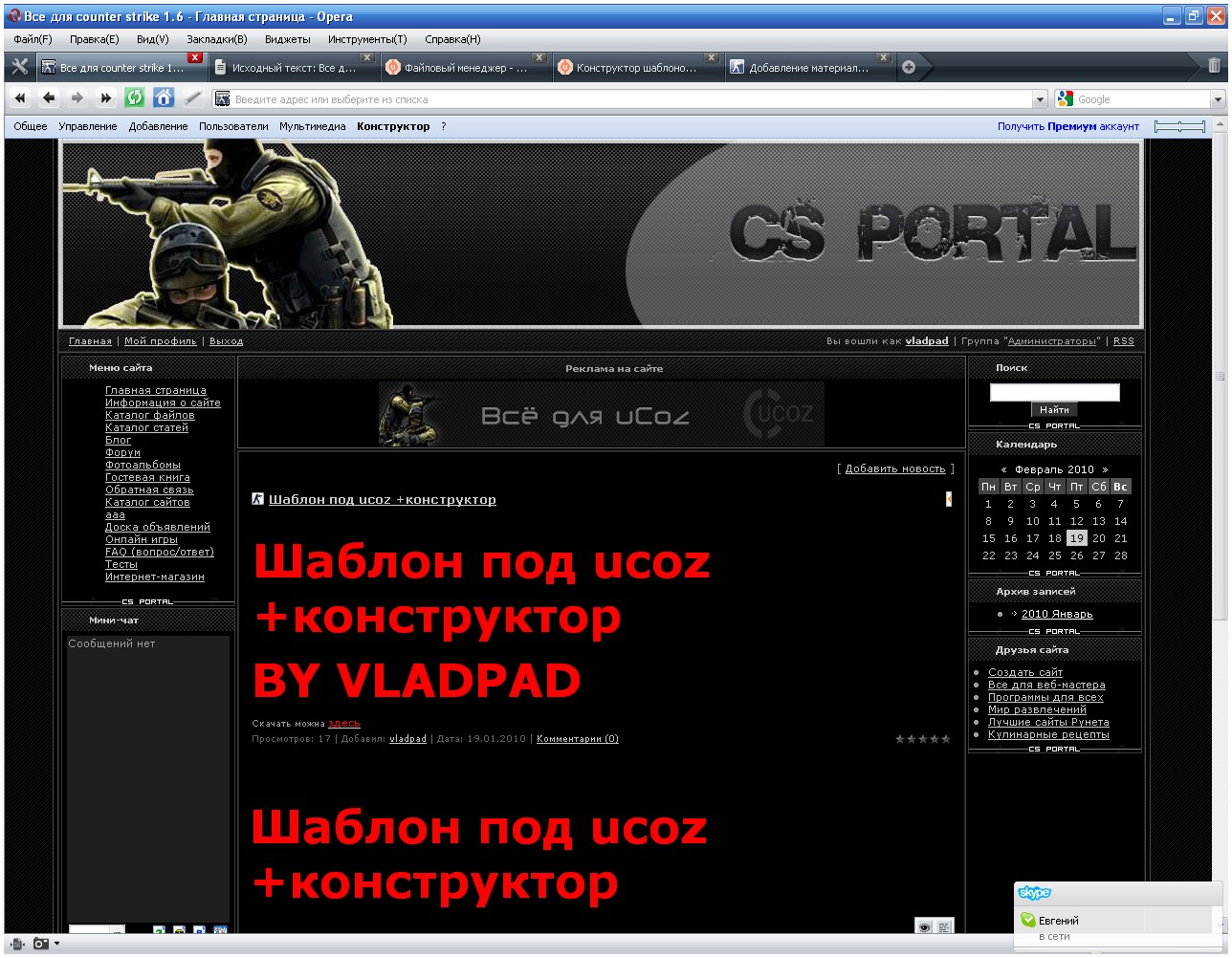
Task: Close the 'Добавление материал...' tab
Action: pos(883,57)
